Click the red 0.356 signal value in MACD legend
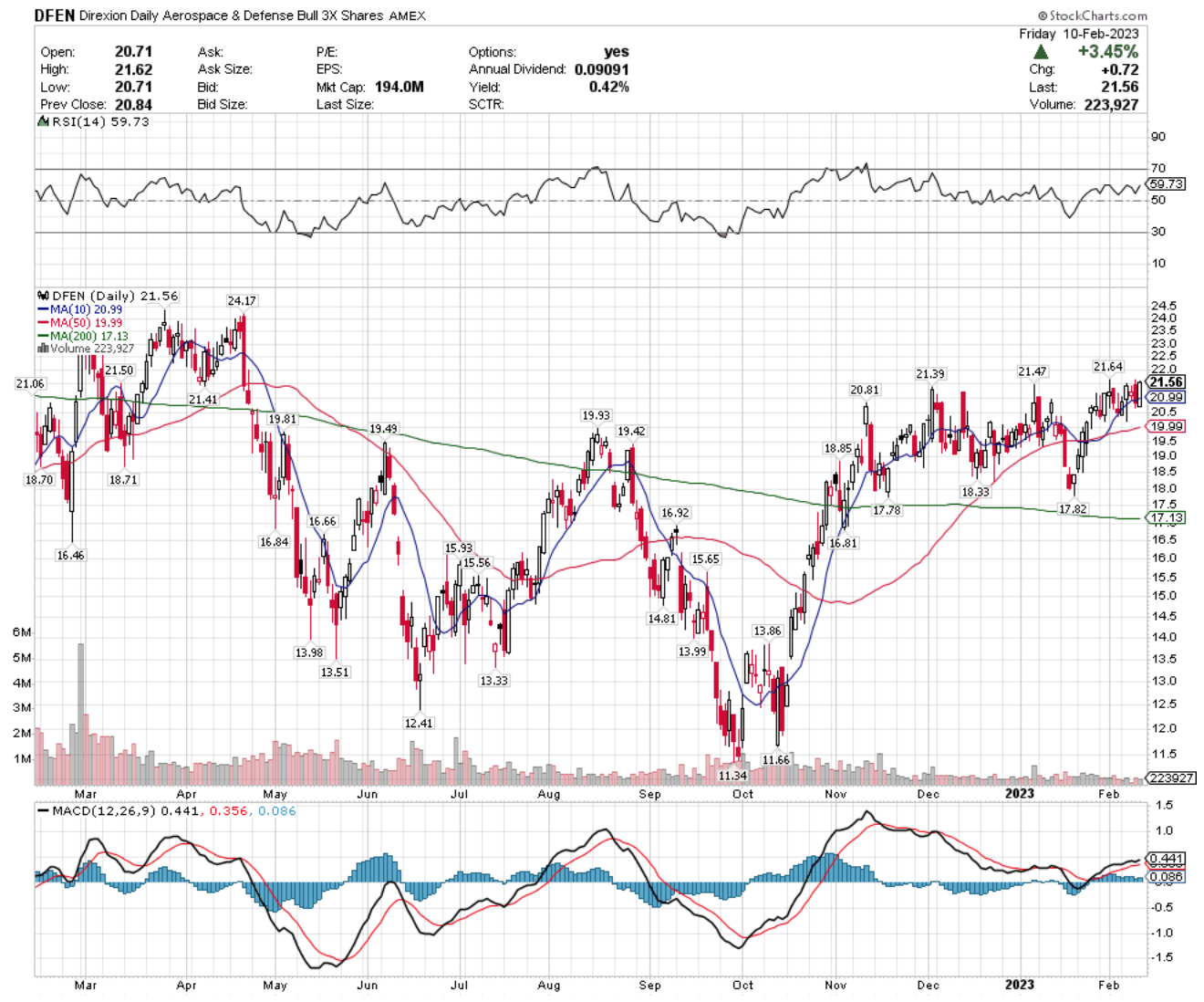Image resolution: width=1204 pixels, height=1002 pixels. click(x=229, y=810)
